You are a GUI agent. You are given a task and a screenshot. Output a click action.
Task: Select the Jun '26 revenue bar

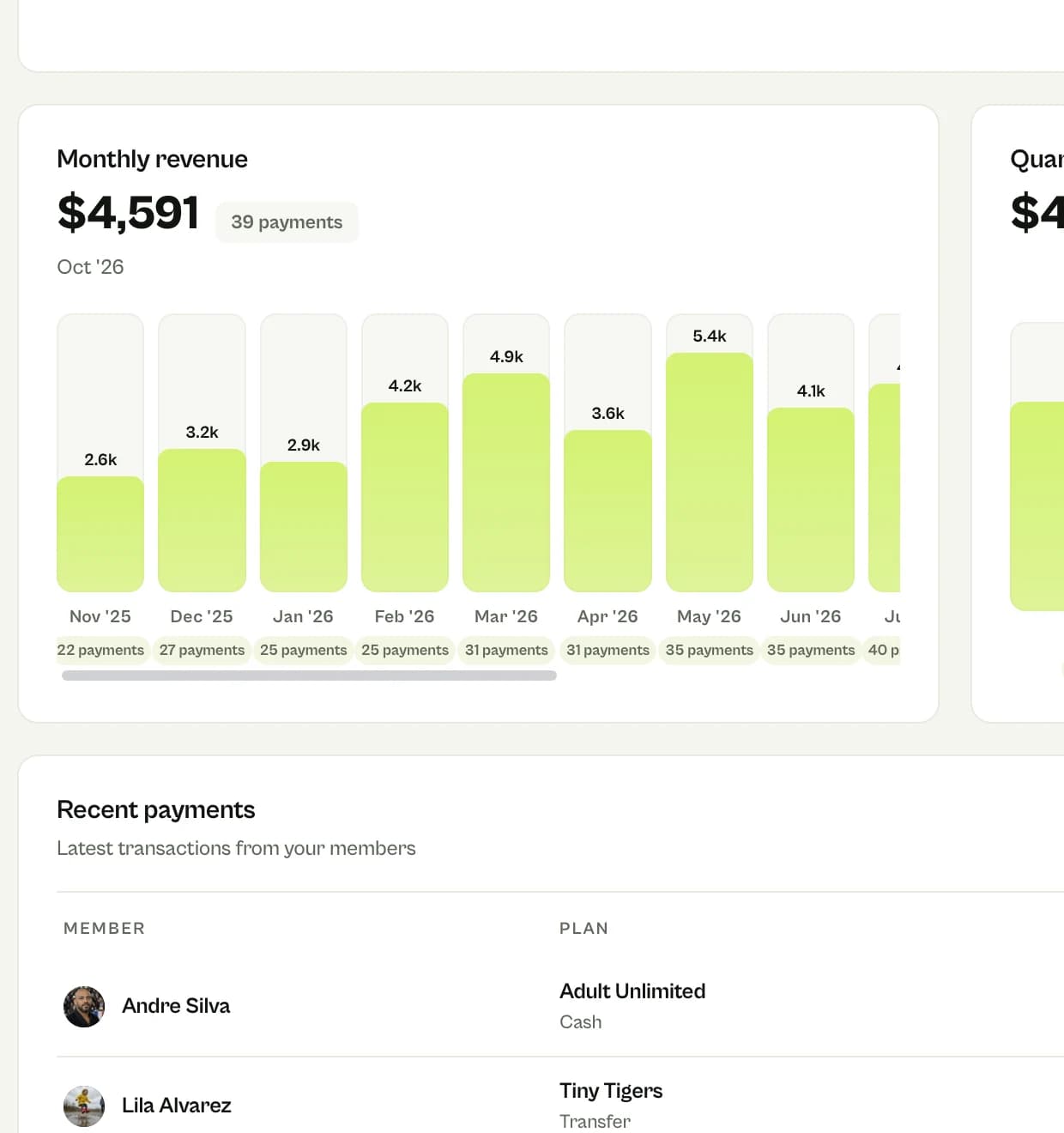coord(811,500)
